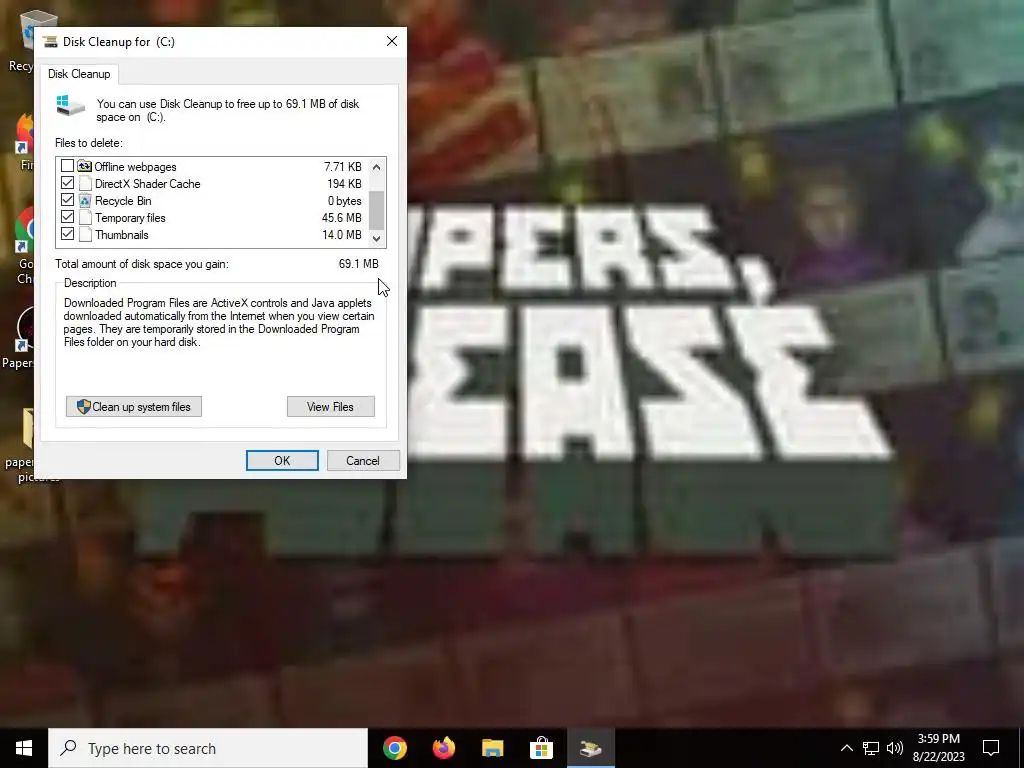Confirm cleanup with OK button

pos(282,460)
